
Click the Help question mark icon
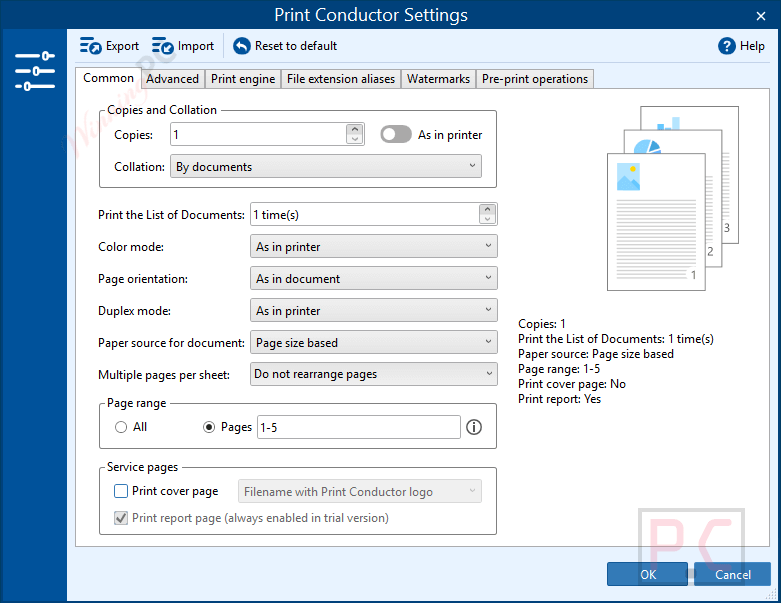(726, 46)
